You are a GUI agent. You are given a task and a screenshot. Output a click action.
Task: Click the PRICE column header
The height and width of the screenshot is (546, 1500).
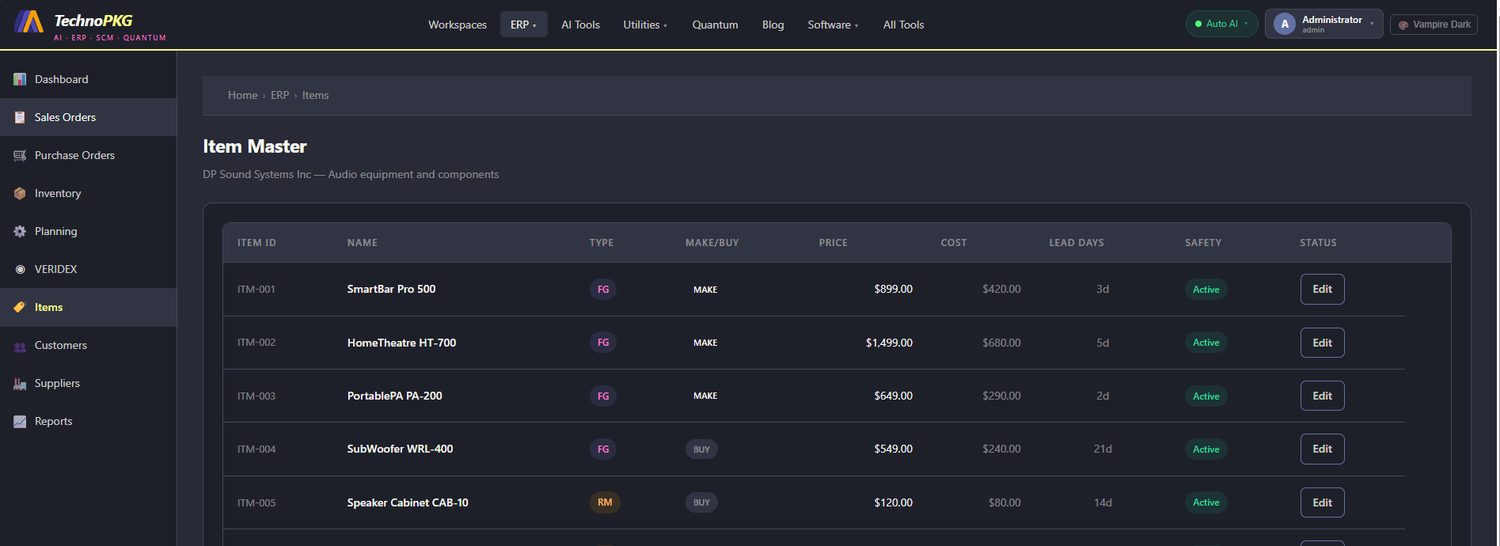pyautogui.click(x=833, y=243)
